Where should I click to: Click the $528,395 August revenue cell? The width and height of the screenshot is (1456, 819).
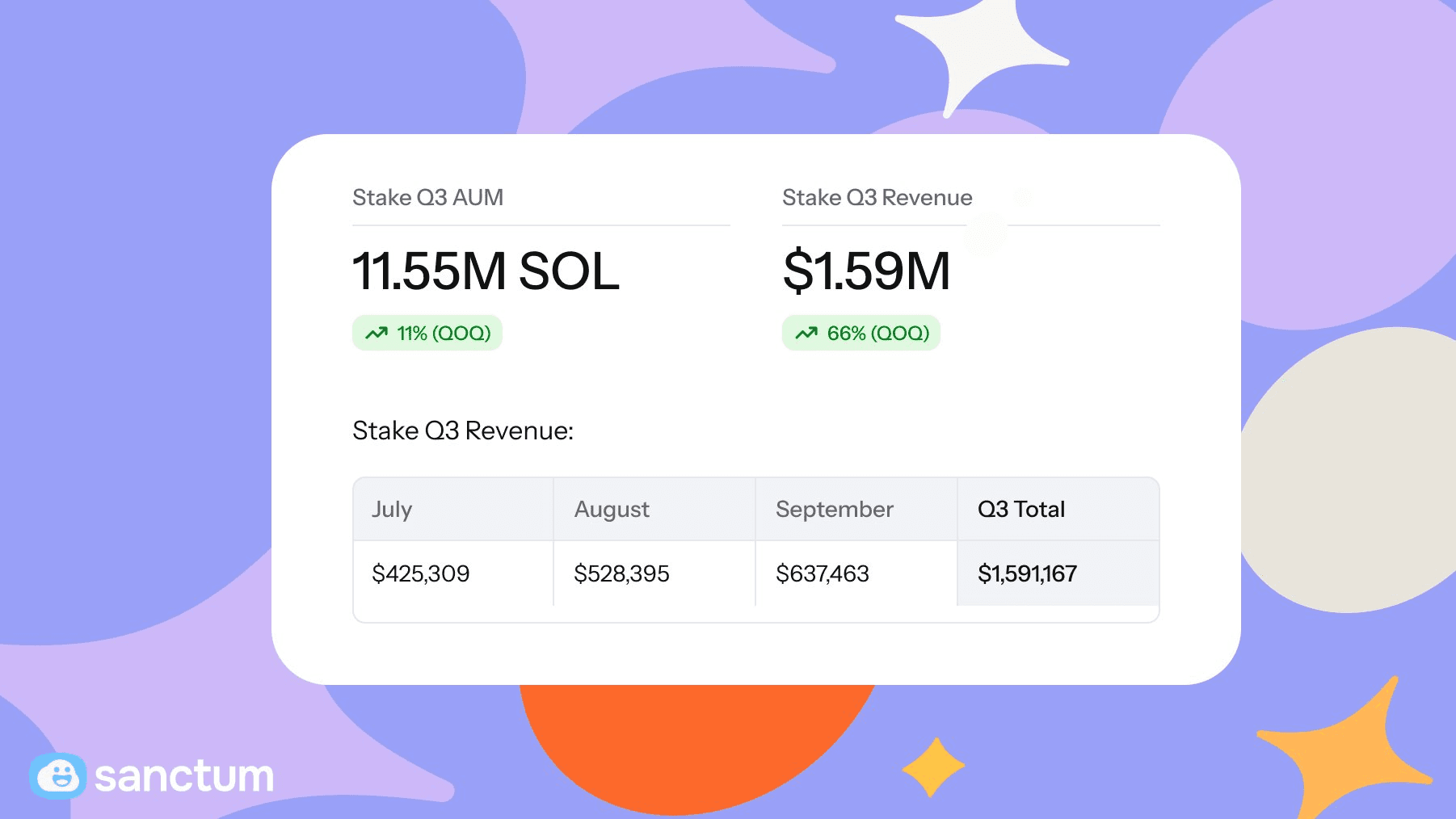621,573
